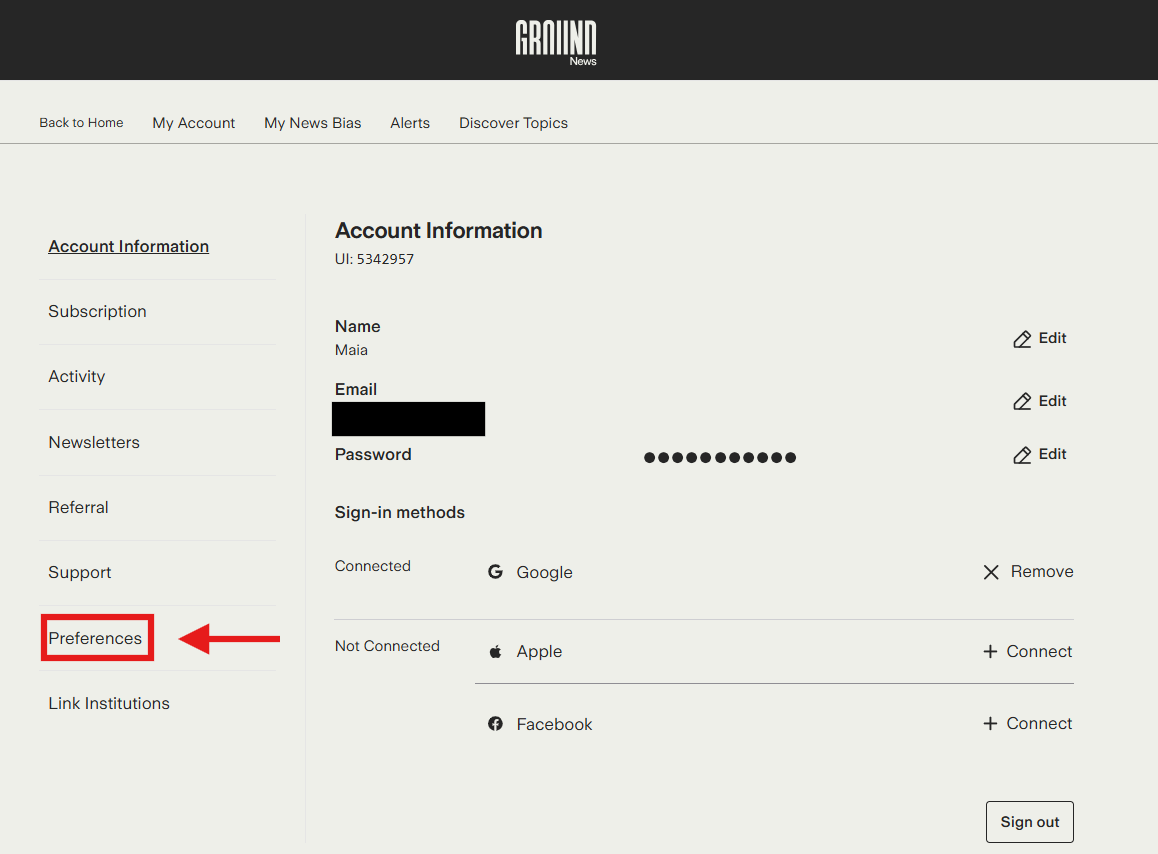
Task: View the Newsletters settings
Action: 94,442
